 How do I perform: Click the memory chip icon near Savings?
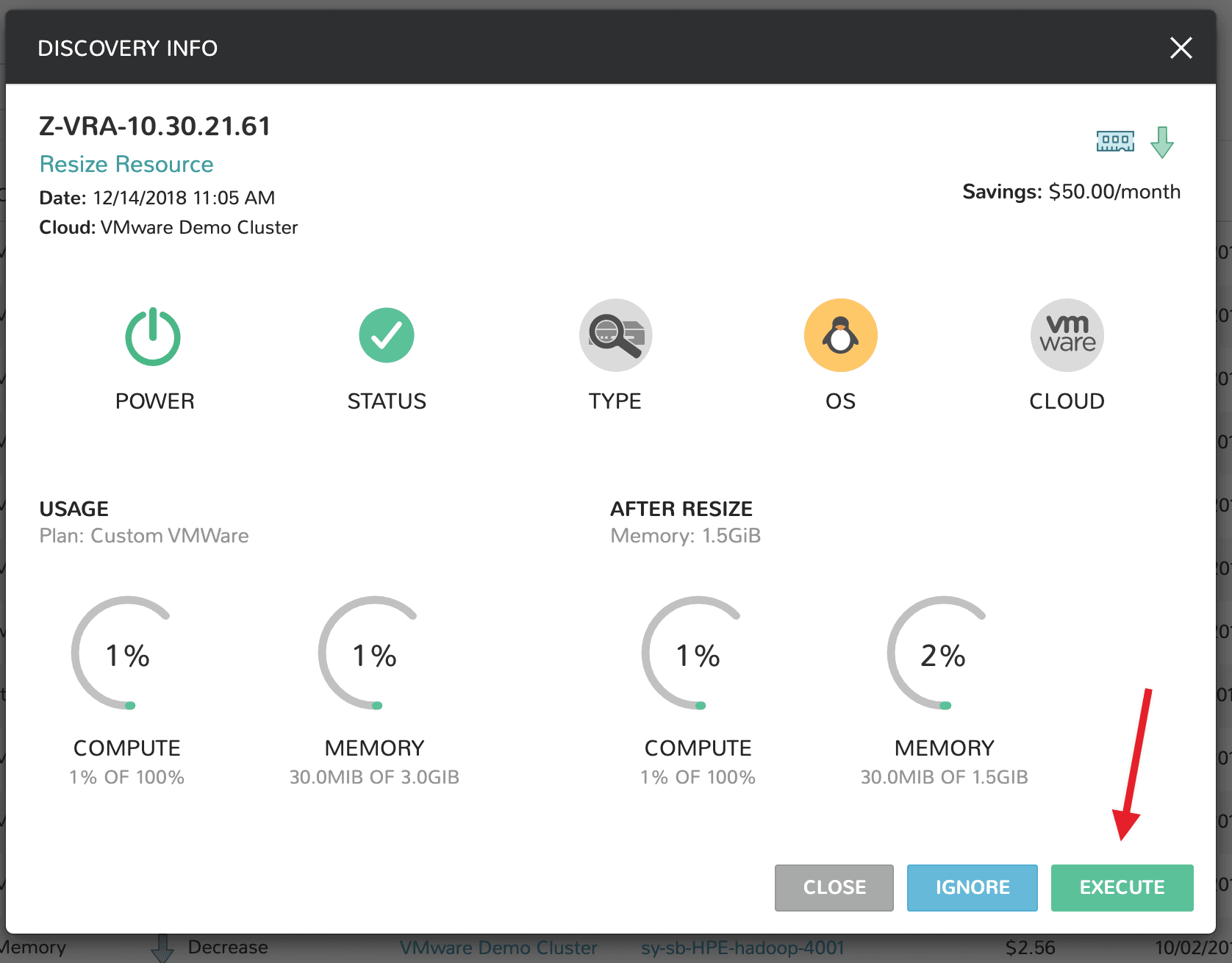point(1115,141)
